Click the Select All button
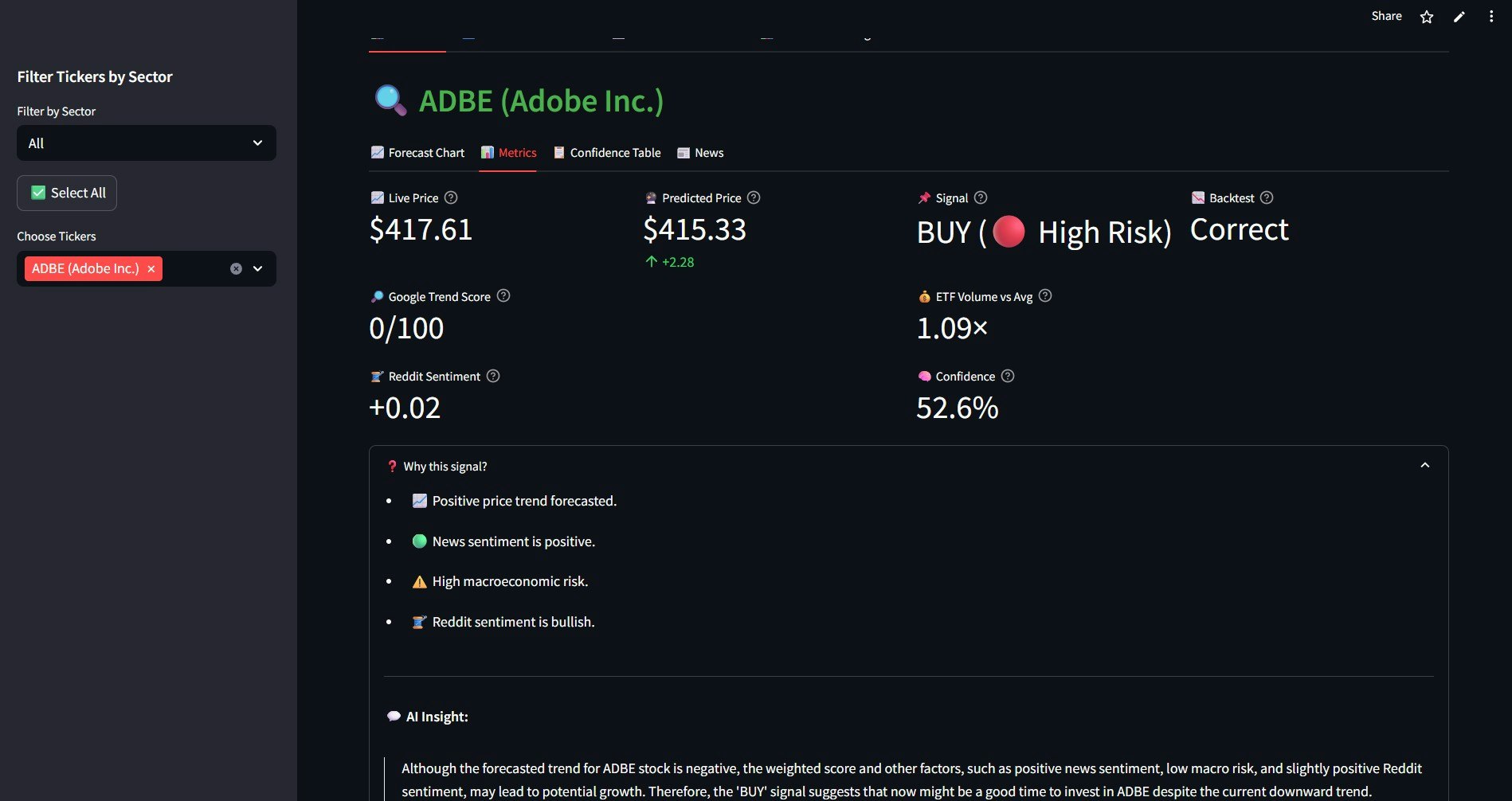Screen dimensions: 1512x801 click(67, 193)
